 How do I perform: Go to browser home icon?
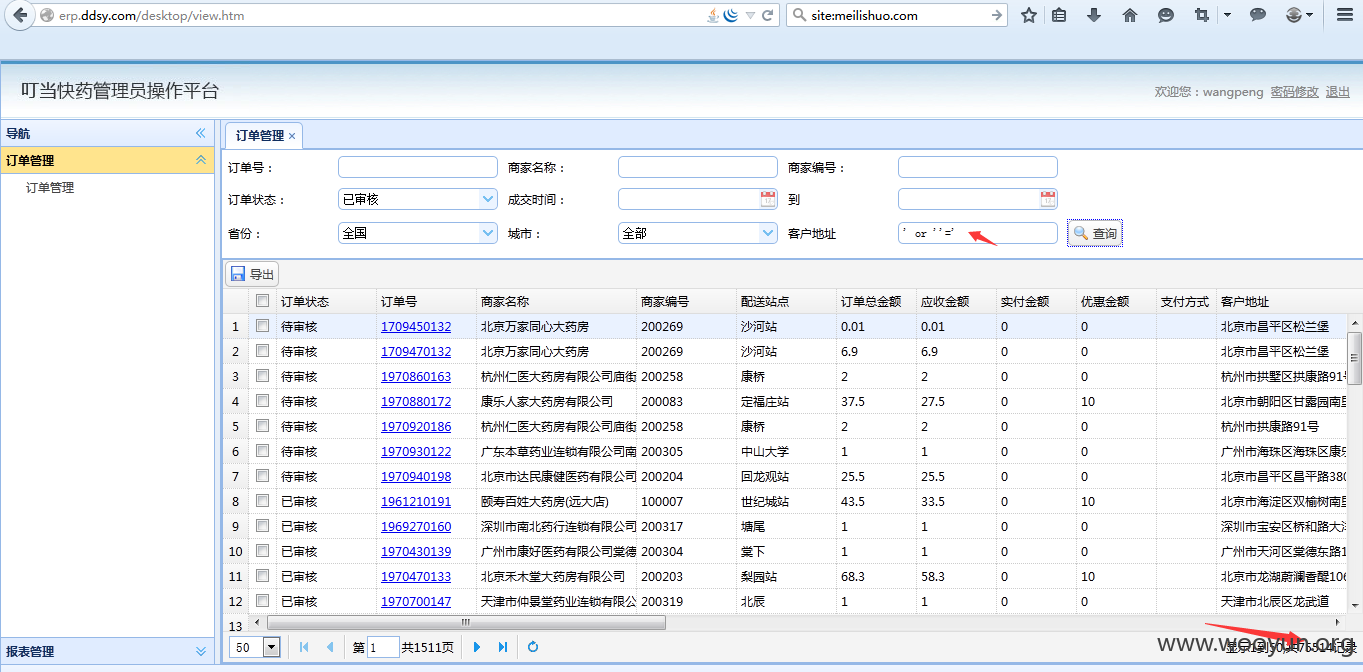pos(1130,15)
